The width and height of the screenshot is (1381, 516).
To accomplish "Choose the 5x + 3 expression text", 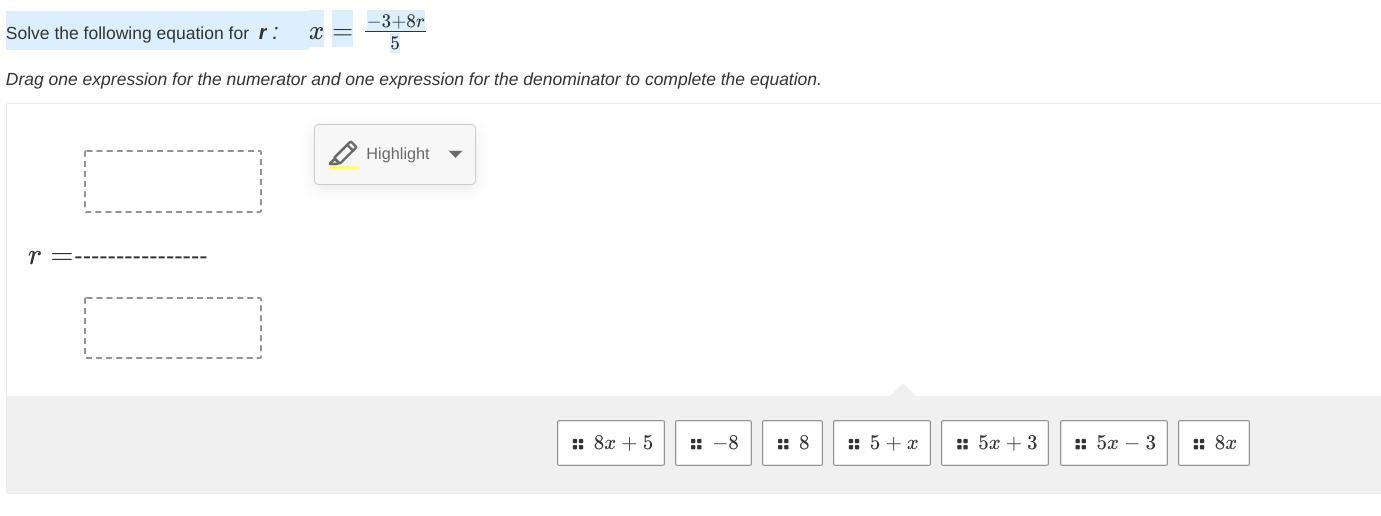I will click(1007, 443).
